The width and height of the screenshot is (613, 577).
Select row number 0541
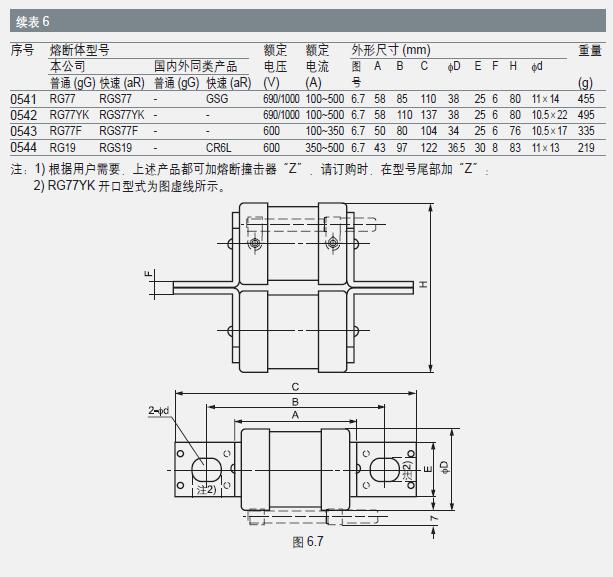point(22,100)
